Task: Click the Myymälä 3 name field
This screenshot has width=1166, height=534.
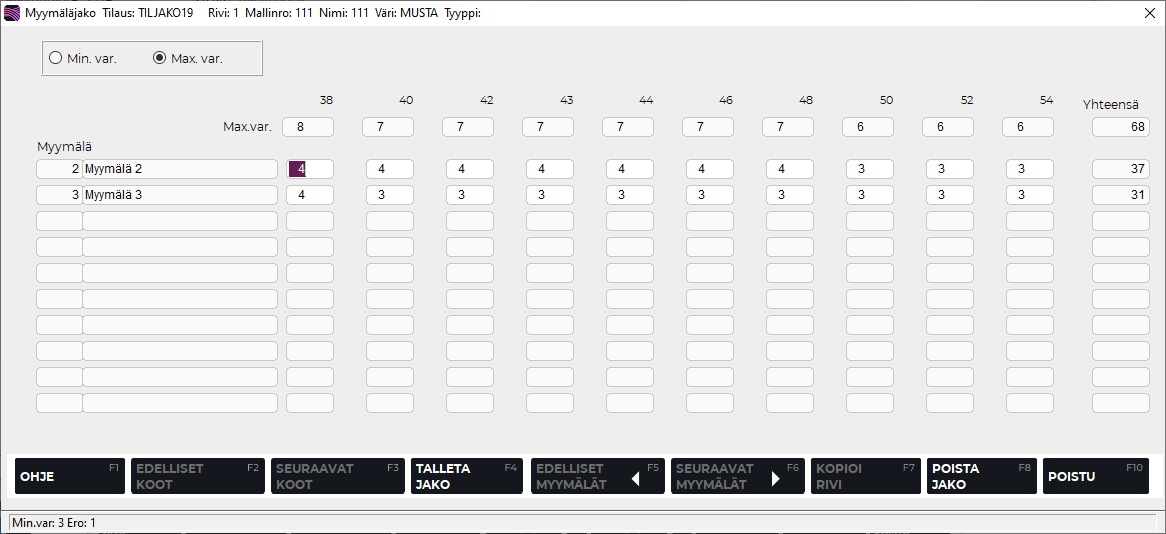Action: click(x=180, y=195)
